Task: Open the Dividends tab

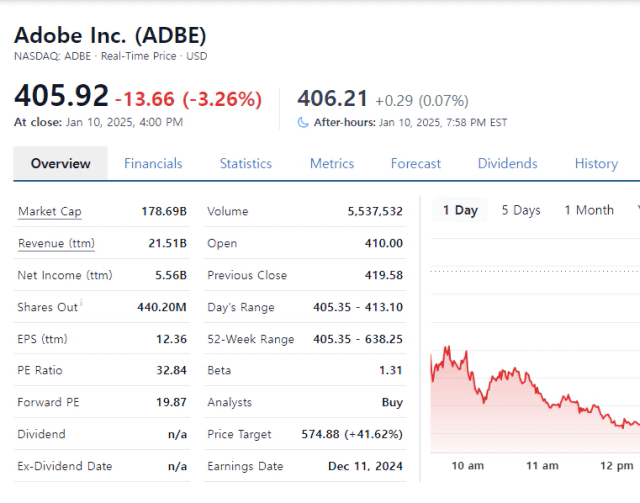Action: (x=507, y=163)
